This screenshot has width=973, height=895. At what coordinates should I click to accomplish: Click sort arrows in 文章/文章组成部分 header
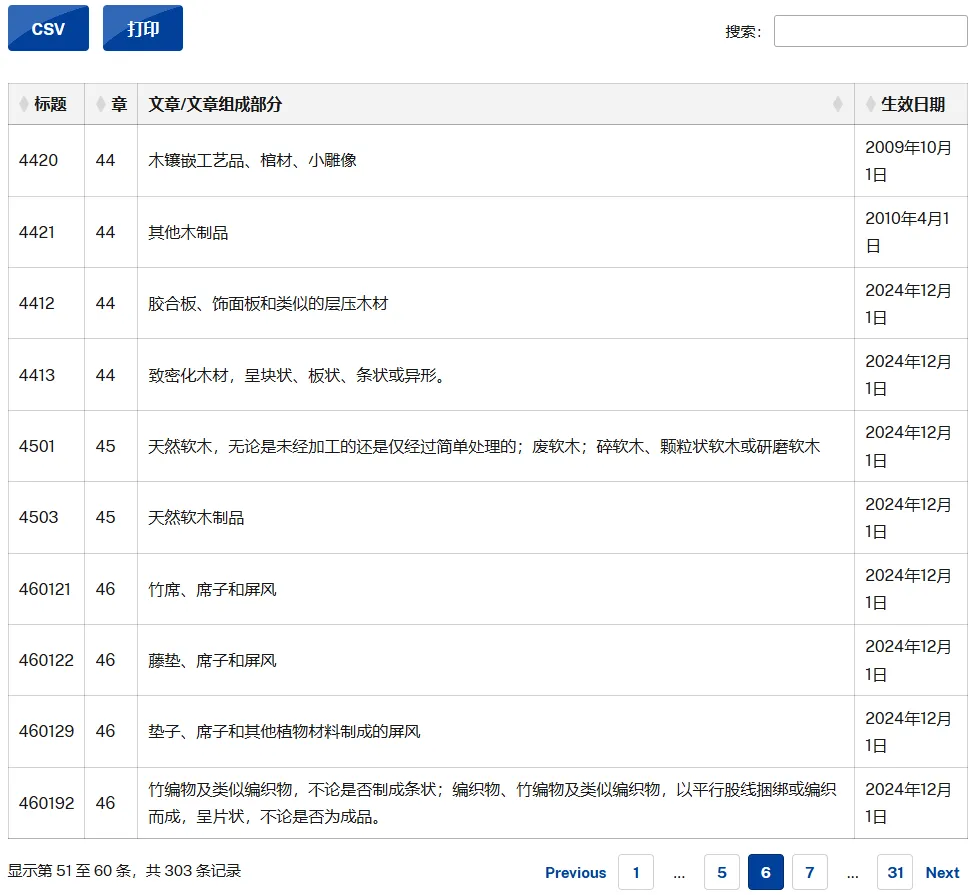(x=838, y=104)
